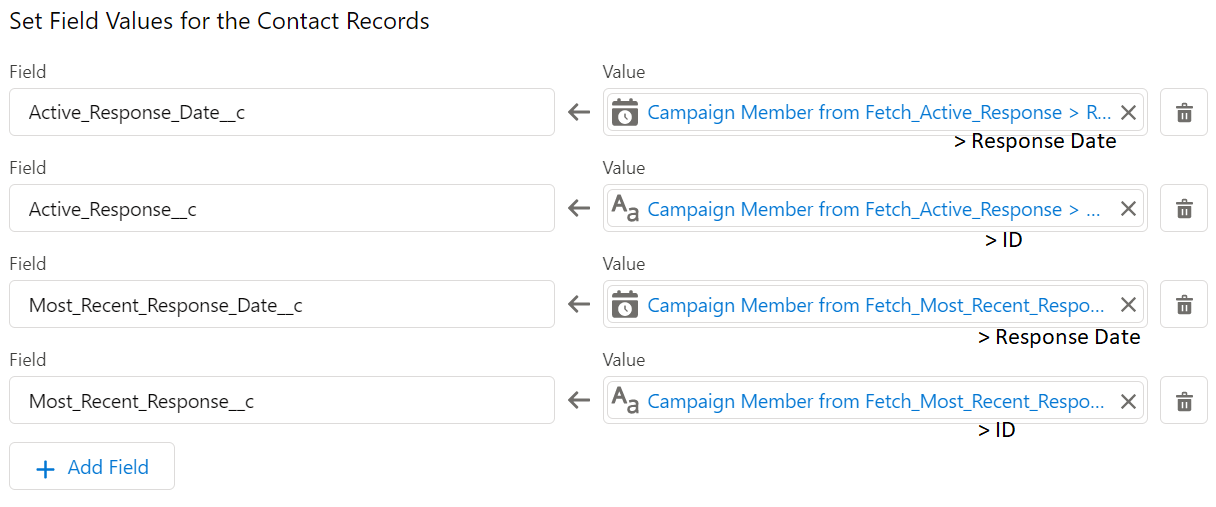Open Fetch_Most_Recent_Response value pill in last row

(x=876, y=401)
